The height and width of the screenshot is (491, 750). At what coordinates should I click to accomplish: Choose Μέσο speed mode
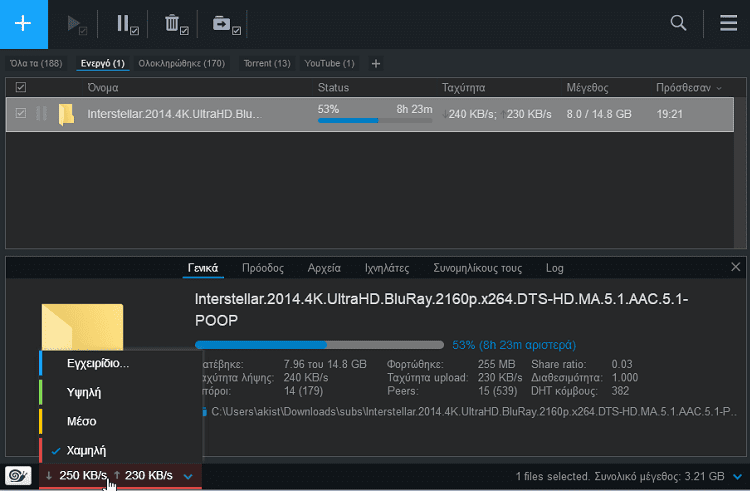[x=121, y=421]
